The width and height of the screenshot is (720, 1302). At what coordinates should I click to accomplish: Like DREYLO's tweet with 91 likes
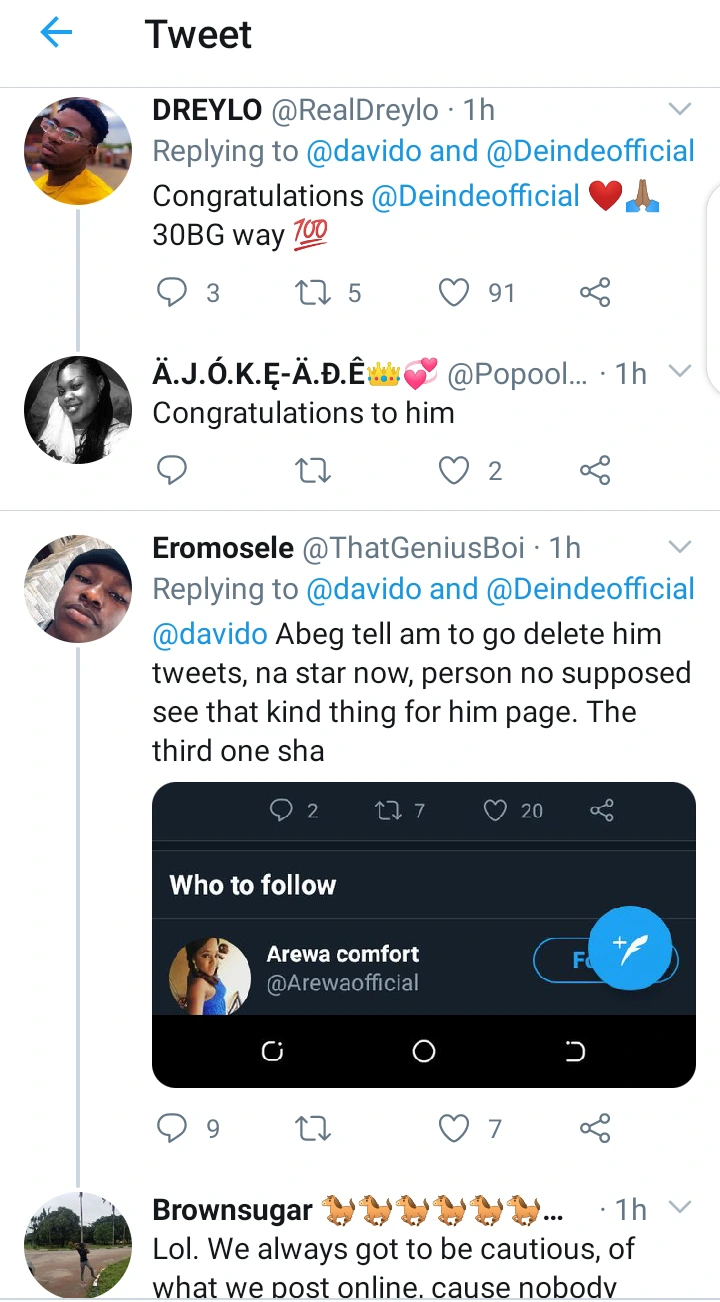tap(455, 292)
